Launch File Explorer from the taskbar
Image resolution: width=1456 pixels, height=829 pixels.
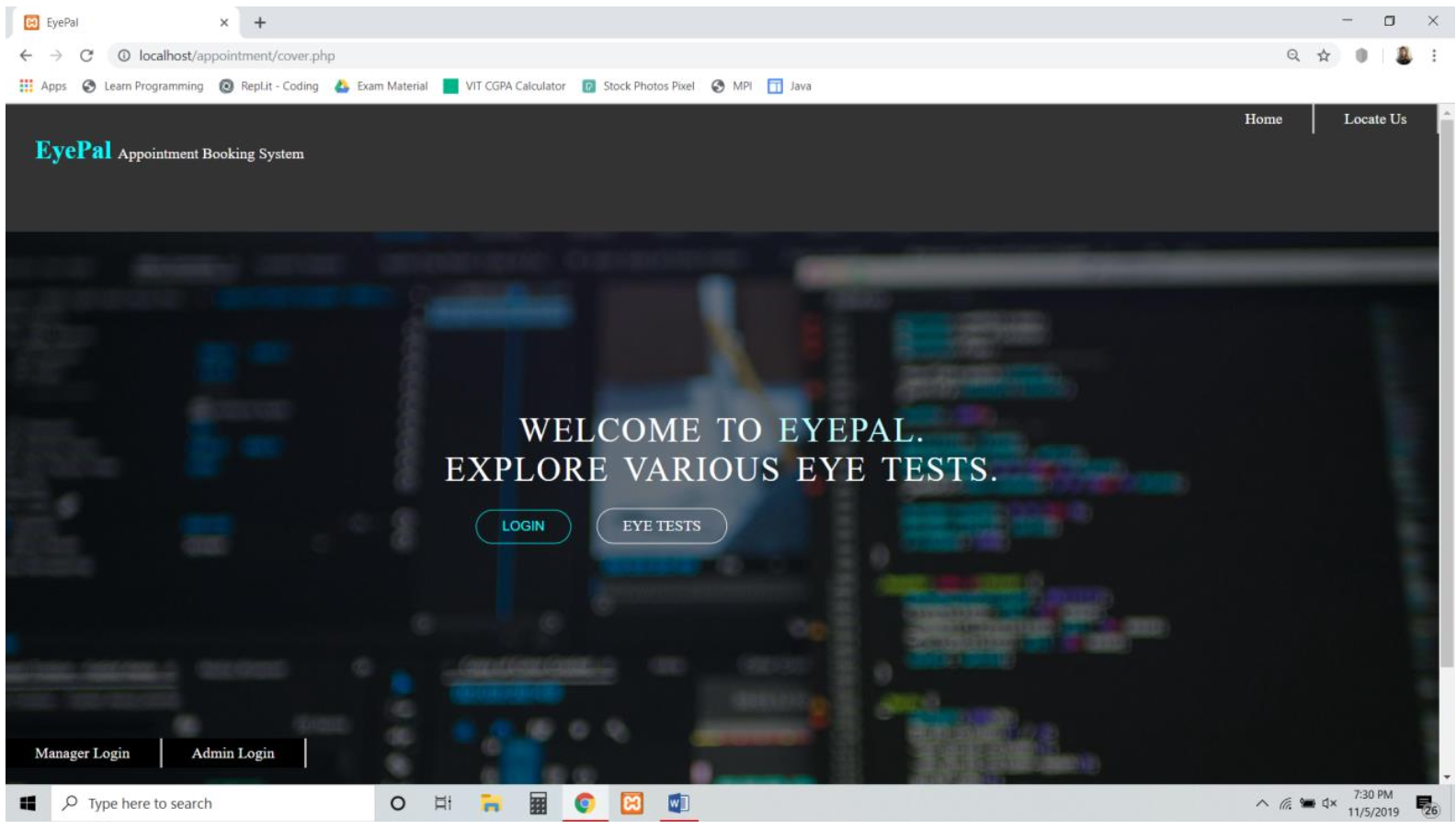(x=491, y=803)
